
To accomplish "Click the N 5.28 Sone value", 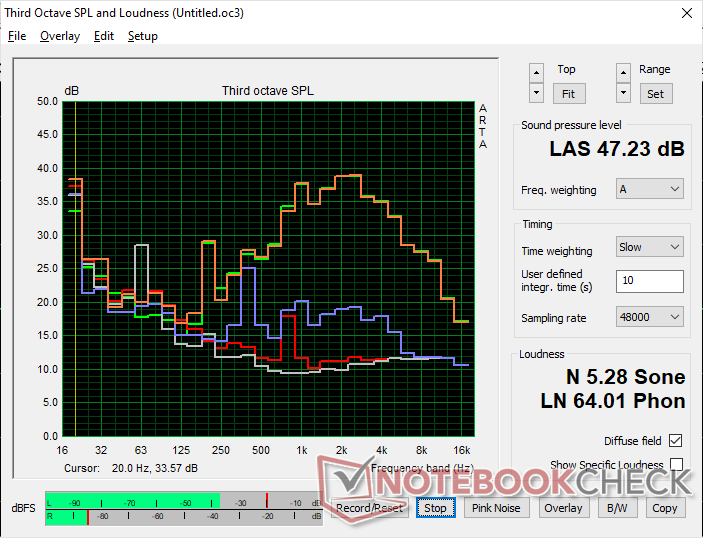I will [625, 377].
